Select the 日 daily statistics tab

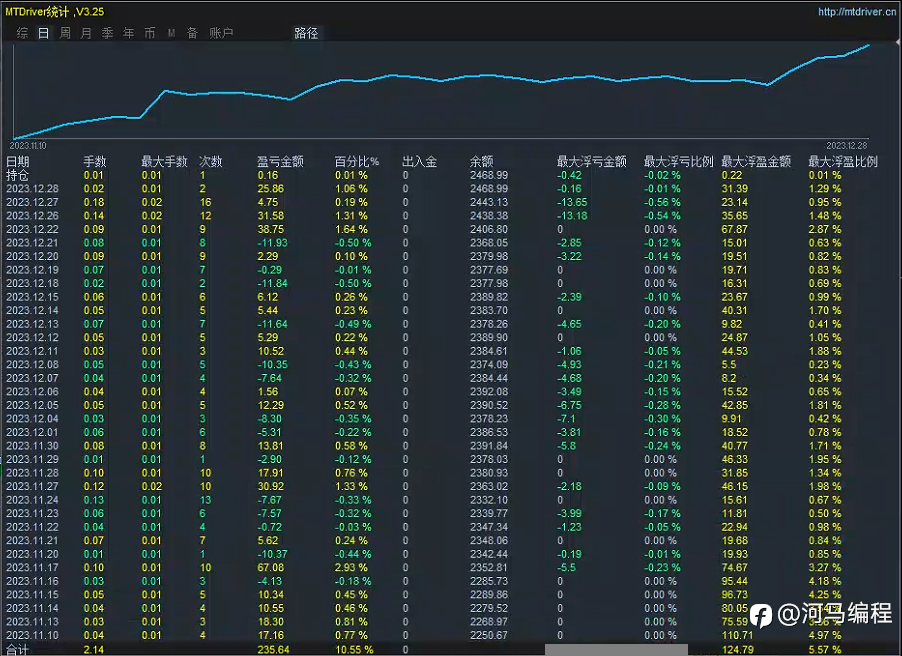pyautogui.click(x=43, y=33)
